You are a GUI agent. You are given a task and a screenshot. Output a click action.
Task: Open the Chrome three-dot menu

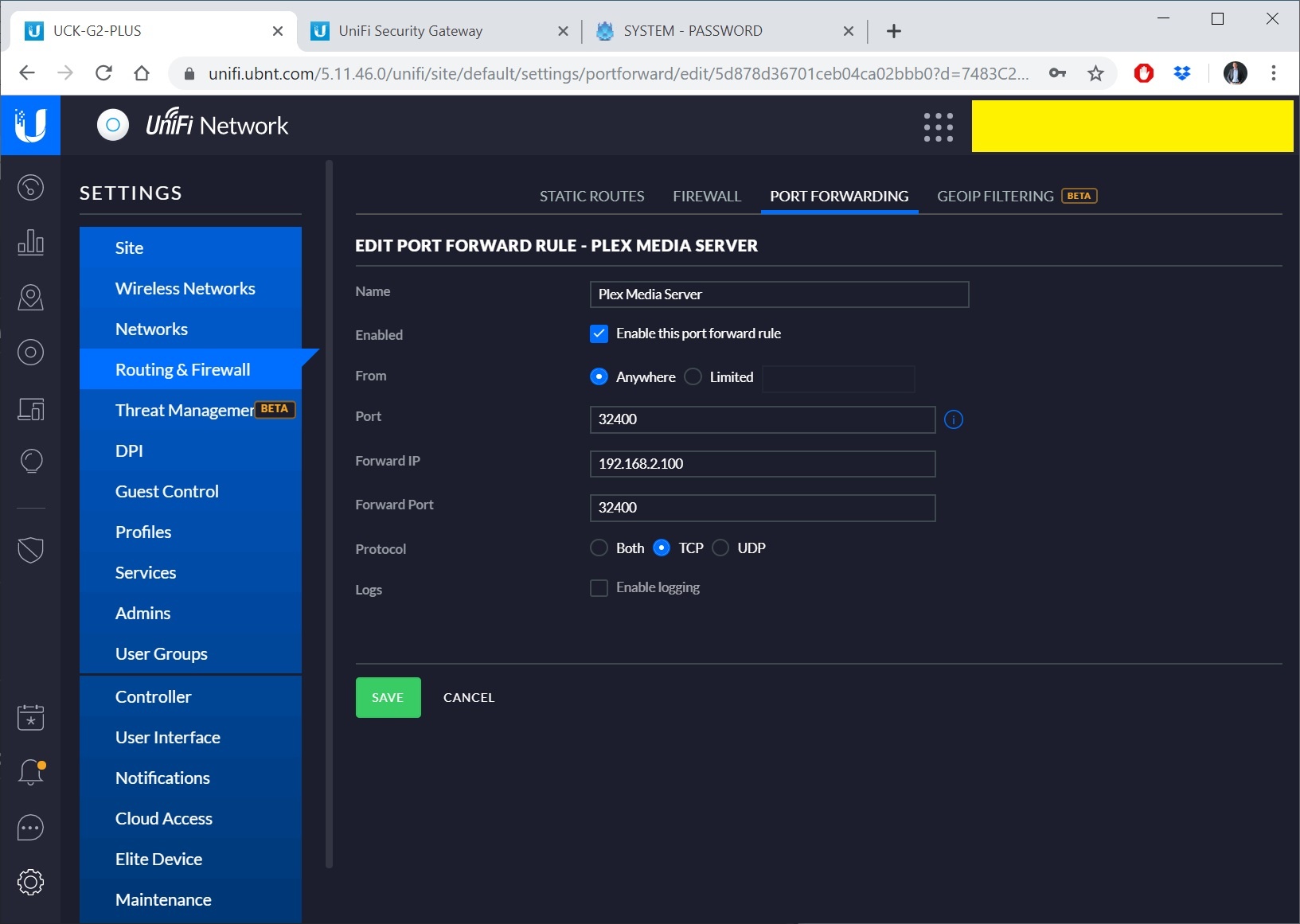[x=1274, y=73]
